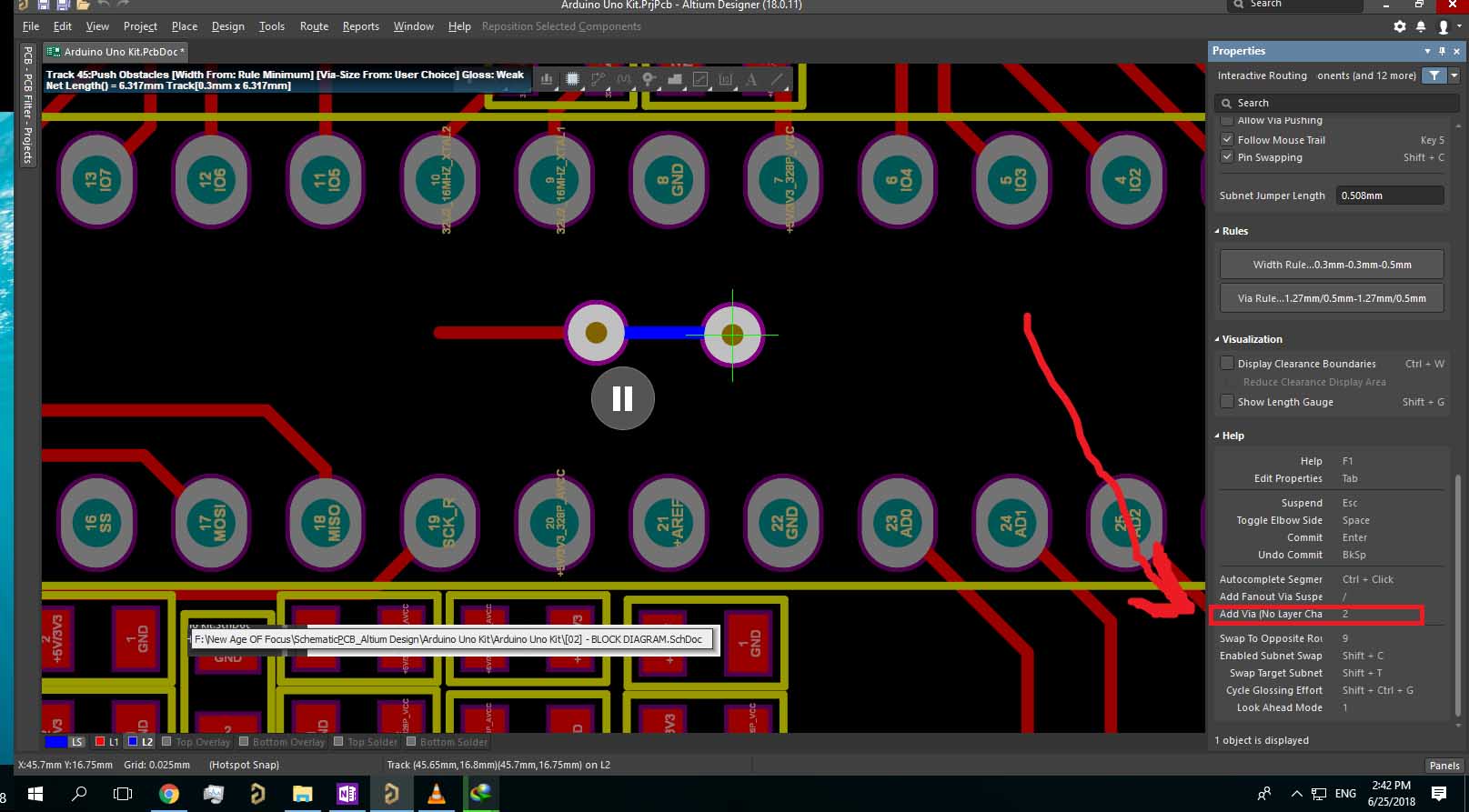Select the place polygon pour tool
Screen dimensions: 1469x812
(x=675, y=80)
